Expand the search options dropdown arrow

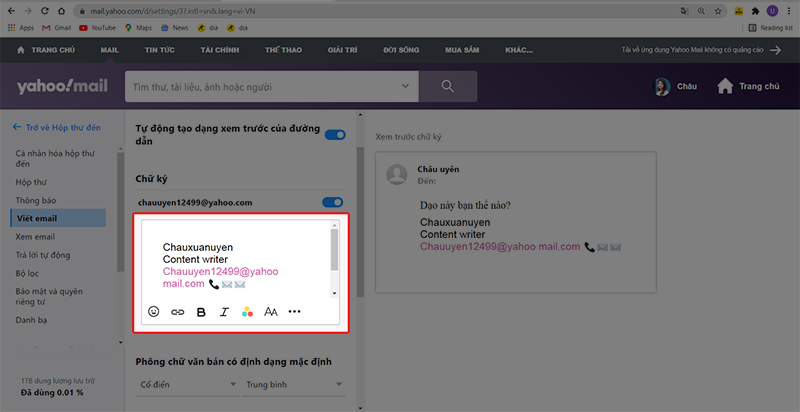[x=405, y=87]
